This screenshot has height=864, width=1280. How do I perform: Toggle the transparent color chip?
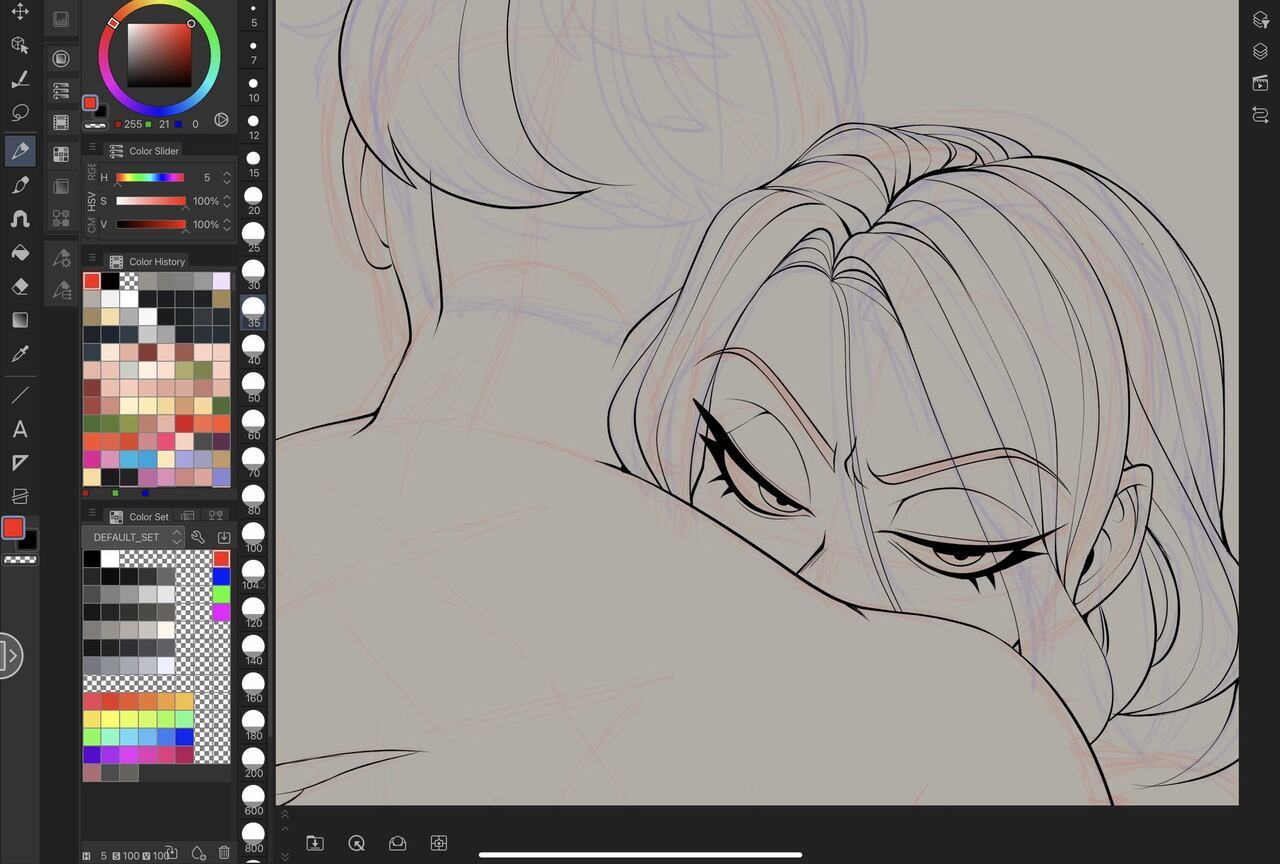click(20, 560)
